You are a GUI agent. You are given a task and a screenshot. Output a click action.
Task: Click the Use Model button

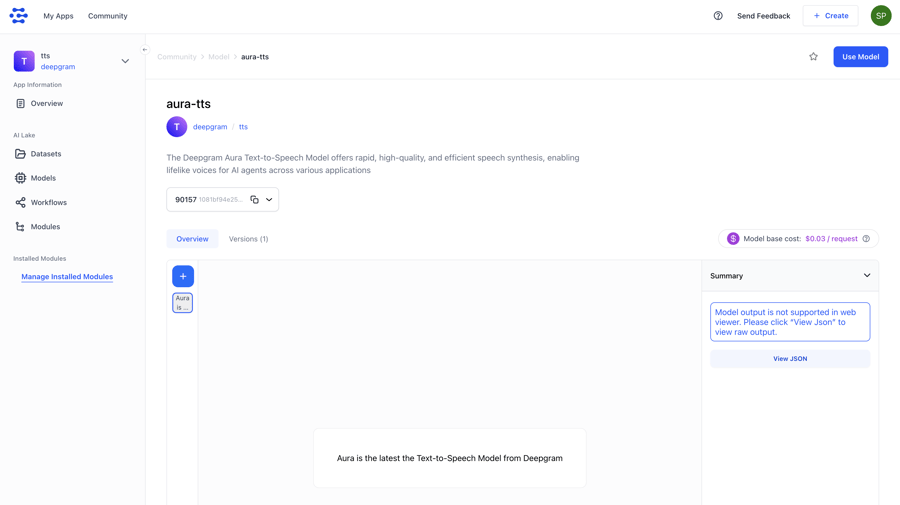click(860, 57)
